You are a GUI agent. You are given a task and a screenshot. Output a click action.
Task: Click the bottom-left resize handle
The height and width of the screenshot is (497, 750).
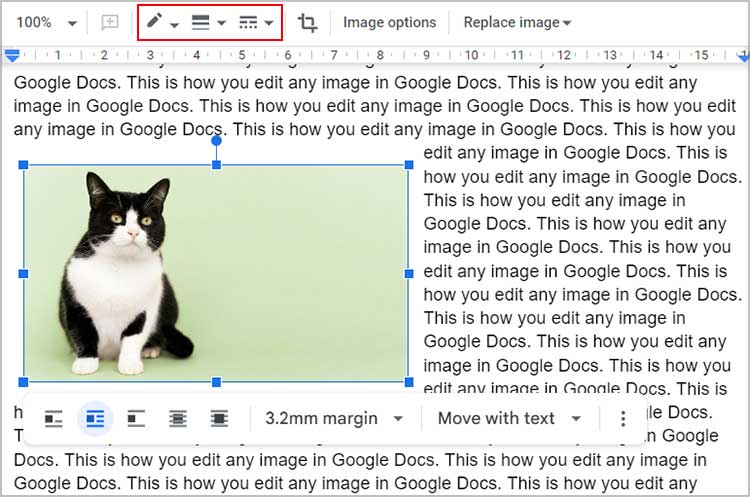[23, 382]
